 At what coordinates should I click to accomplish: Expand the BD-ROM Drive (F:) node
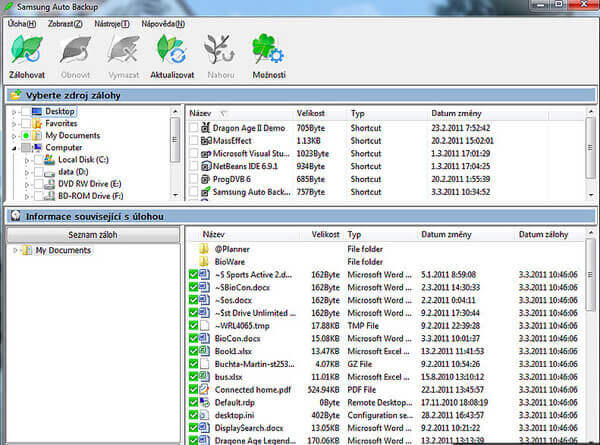pos(27,197)
